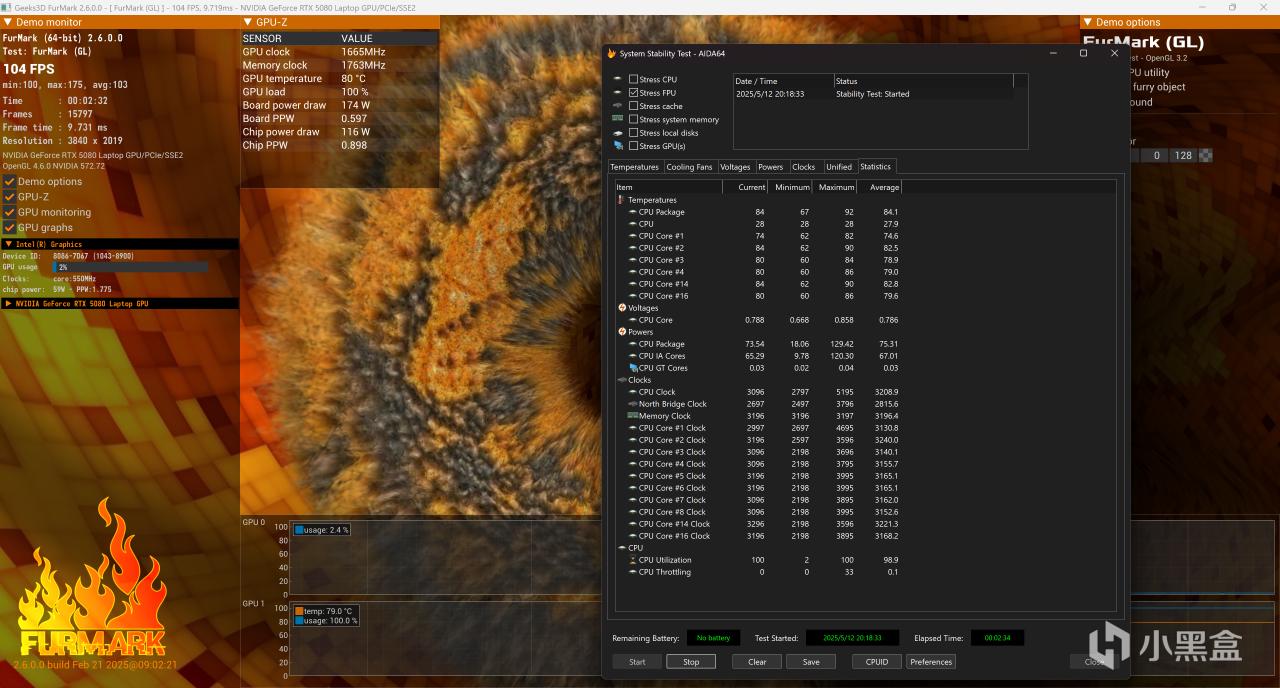Click the CPU Throttling row icon
1280x688 pixels.
tap(632, 572)
